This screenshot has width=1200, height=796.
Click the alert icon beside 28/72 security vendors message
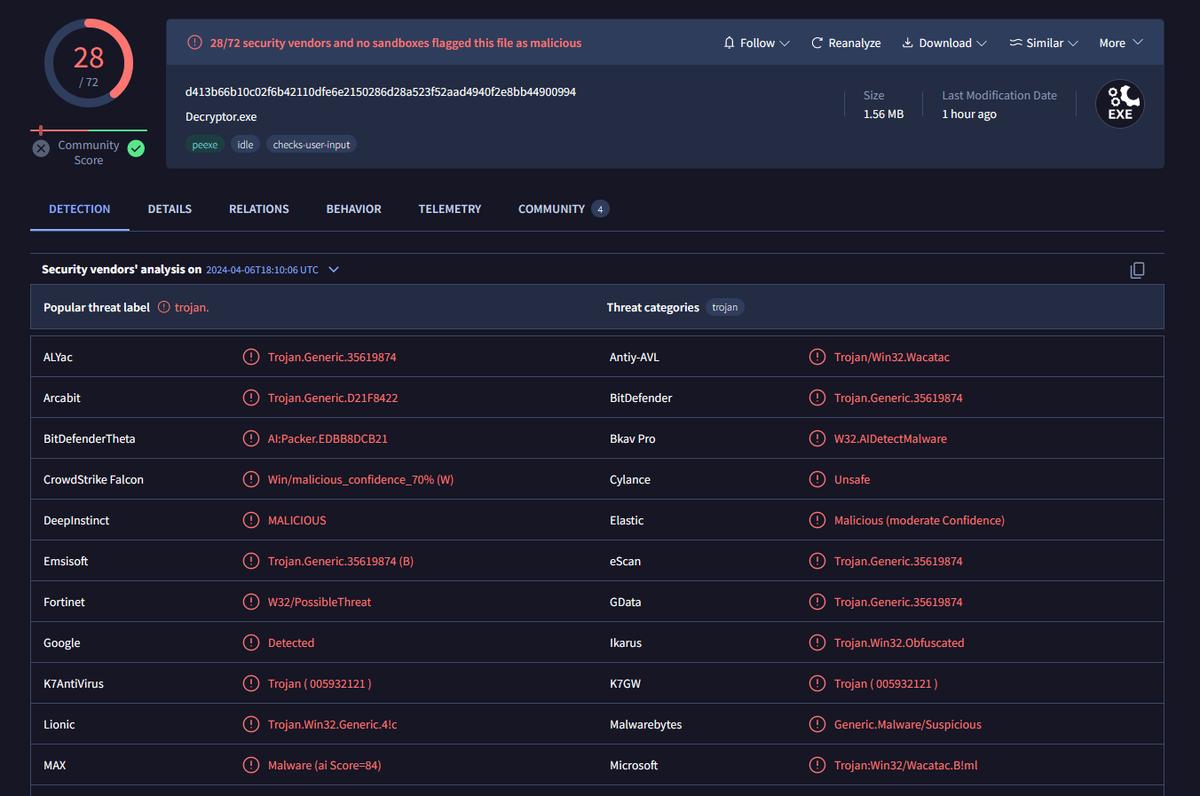(x=195, y=43)
